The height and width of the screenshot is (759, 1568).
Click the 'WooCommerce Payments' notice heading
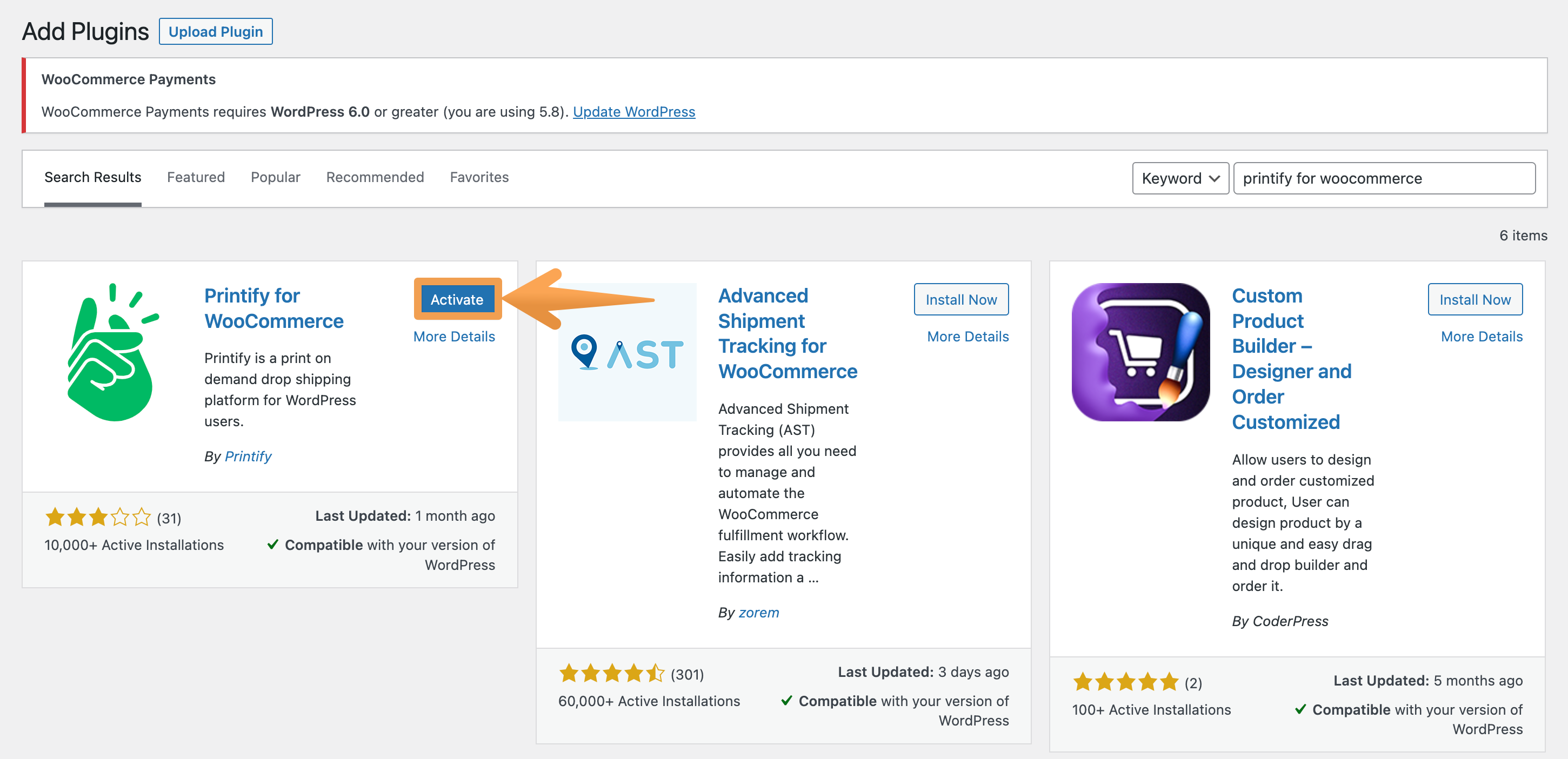129,79
